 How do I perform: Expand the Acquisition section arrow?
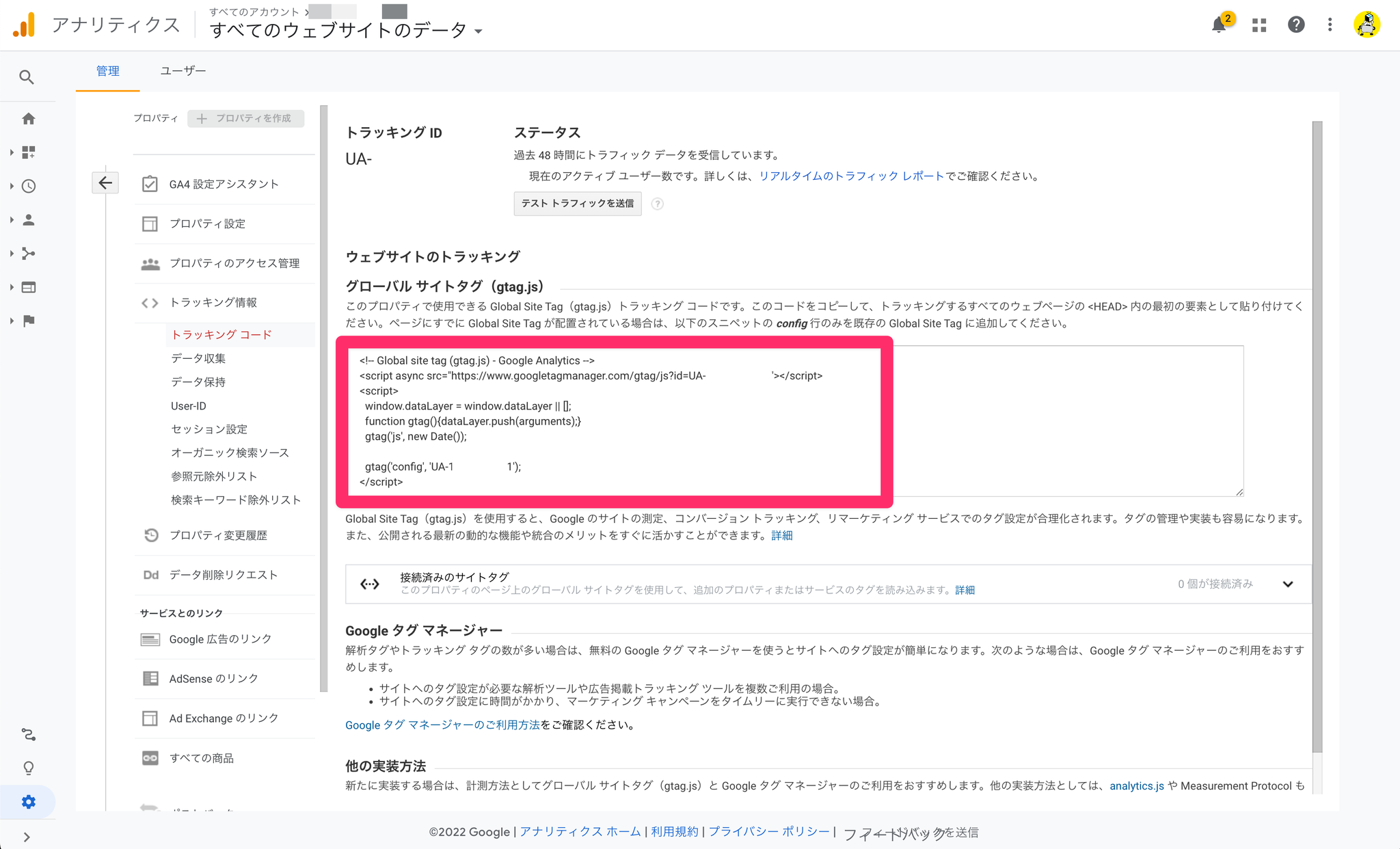[12, 254]
